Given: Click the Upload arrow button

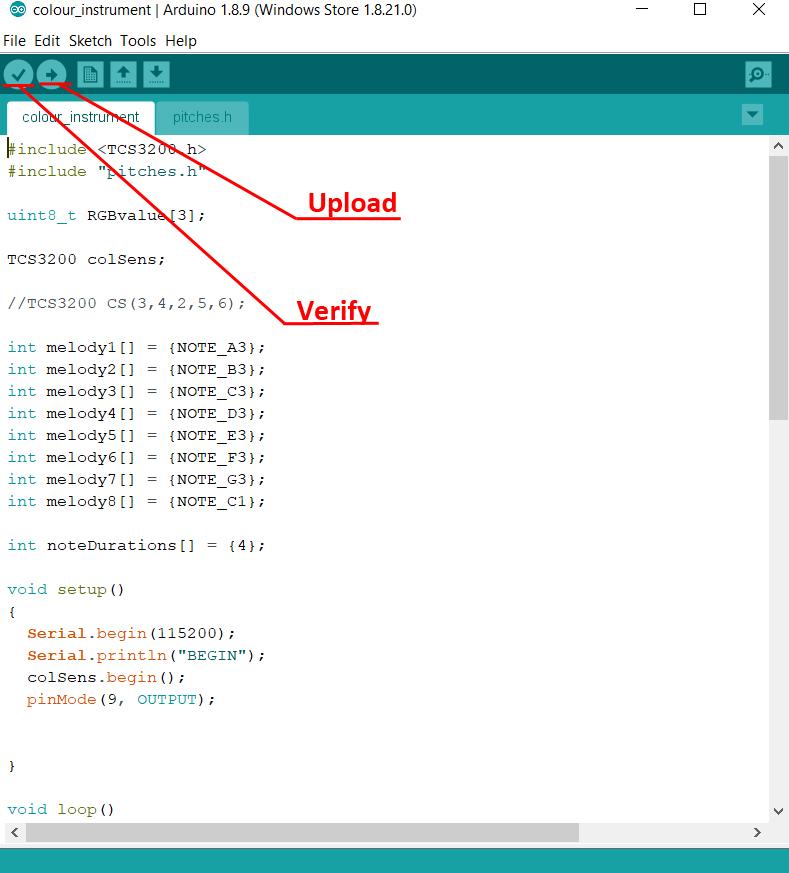Looking at the screenshot, I should pyautogui.click(x=51, y=74).
